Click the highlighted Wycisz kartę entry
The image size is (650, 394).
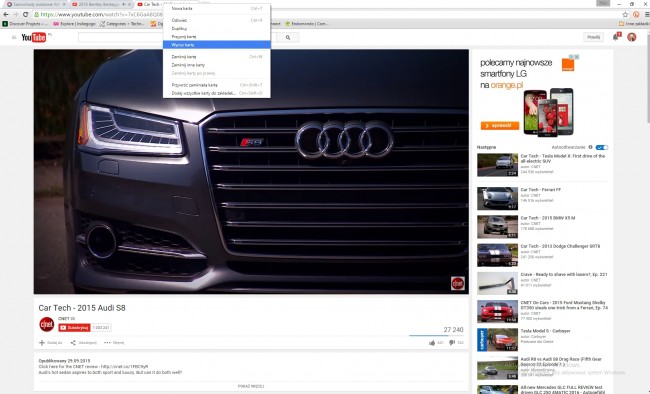[217, 45]
